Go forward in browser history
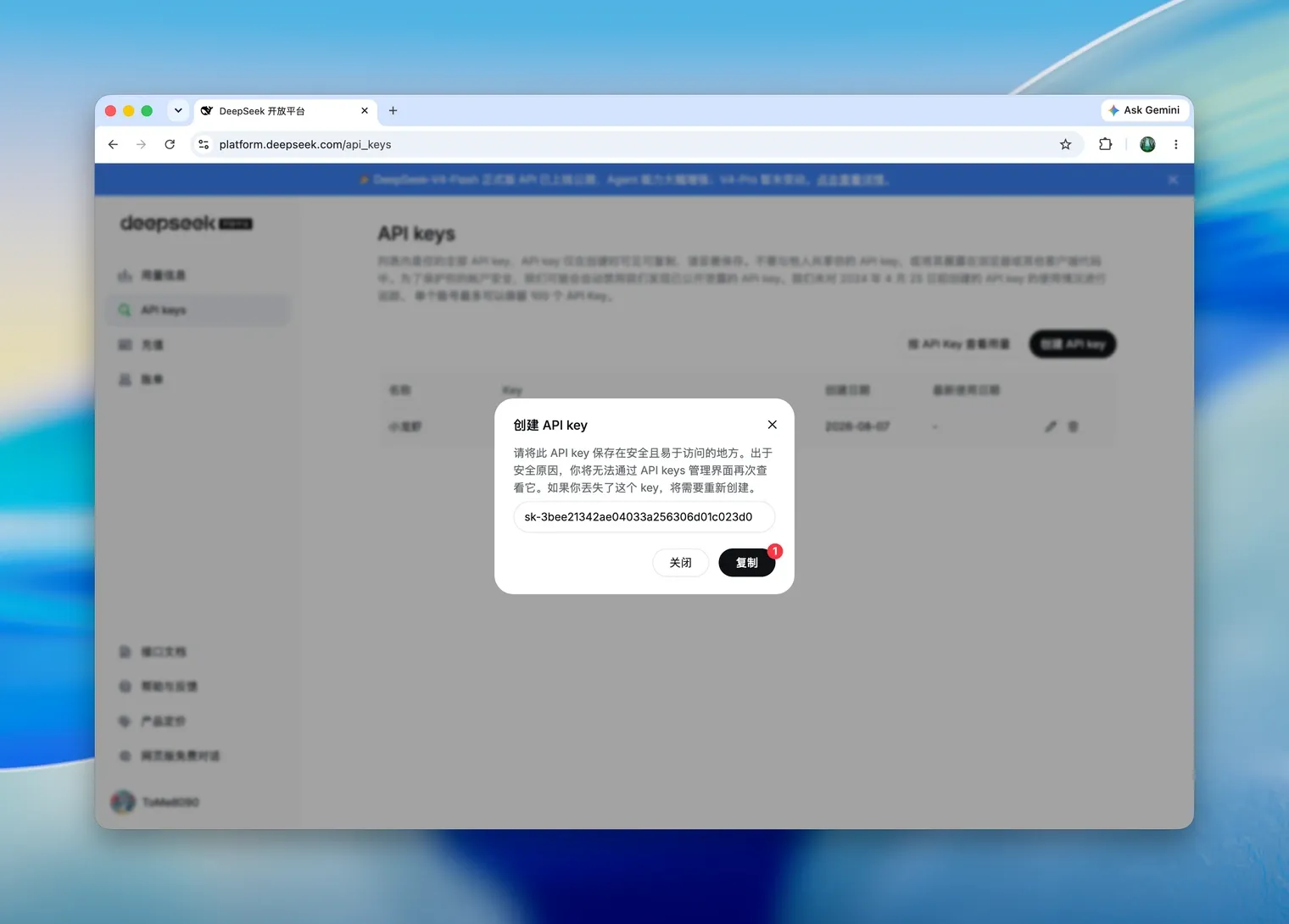Viewport: 1289px width, 924px height. (141, 145)
